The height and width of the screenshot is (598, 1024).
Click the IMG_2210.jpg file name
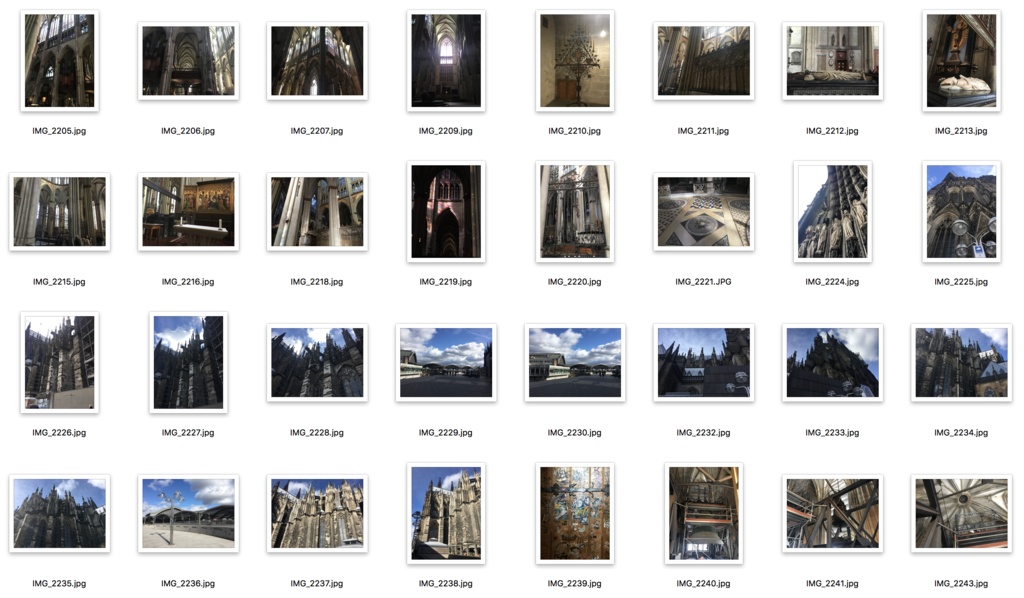575,131
